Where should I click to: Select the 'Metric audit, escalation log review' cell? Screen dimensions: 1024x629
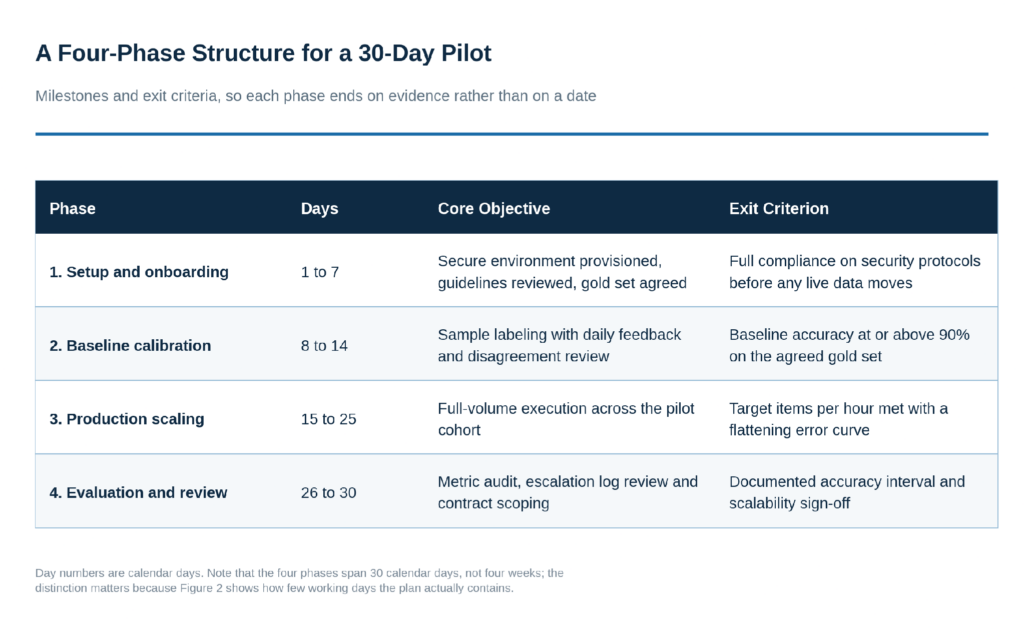point(568,492)
